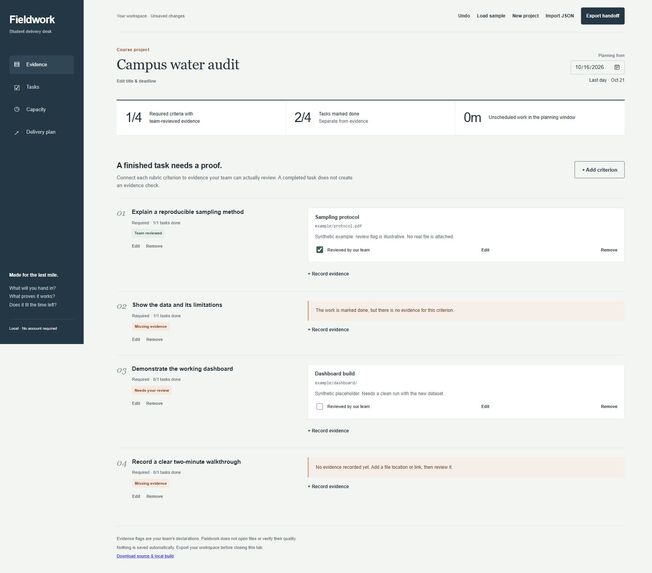Screen dimensions: 652x573
Task: Click Explain a reproducible sampling method heading
Action: [188, 212]
